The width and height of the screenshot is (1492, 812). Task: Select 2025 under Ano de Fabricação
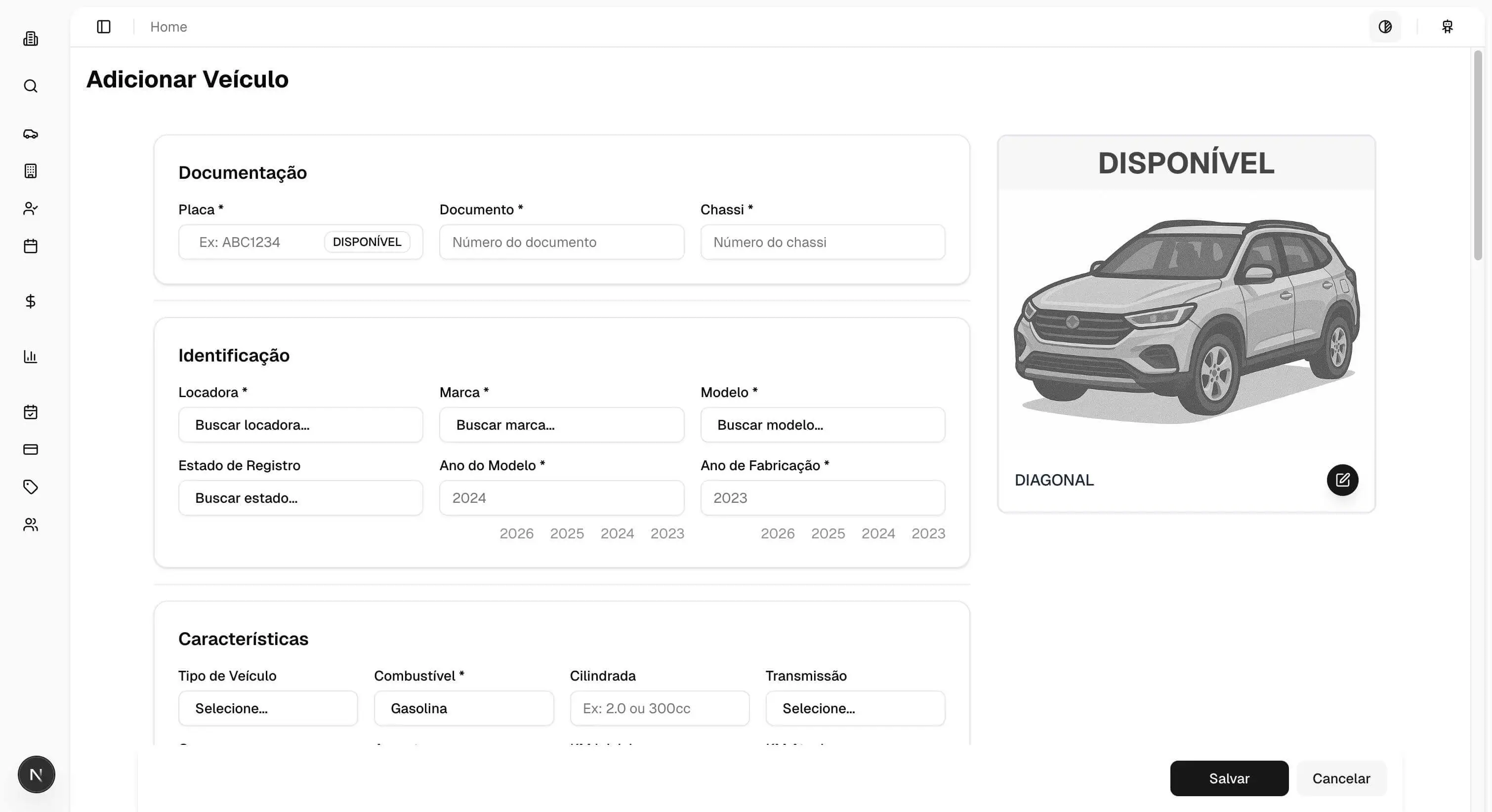pos(828,533)
